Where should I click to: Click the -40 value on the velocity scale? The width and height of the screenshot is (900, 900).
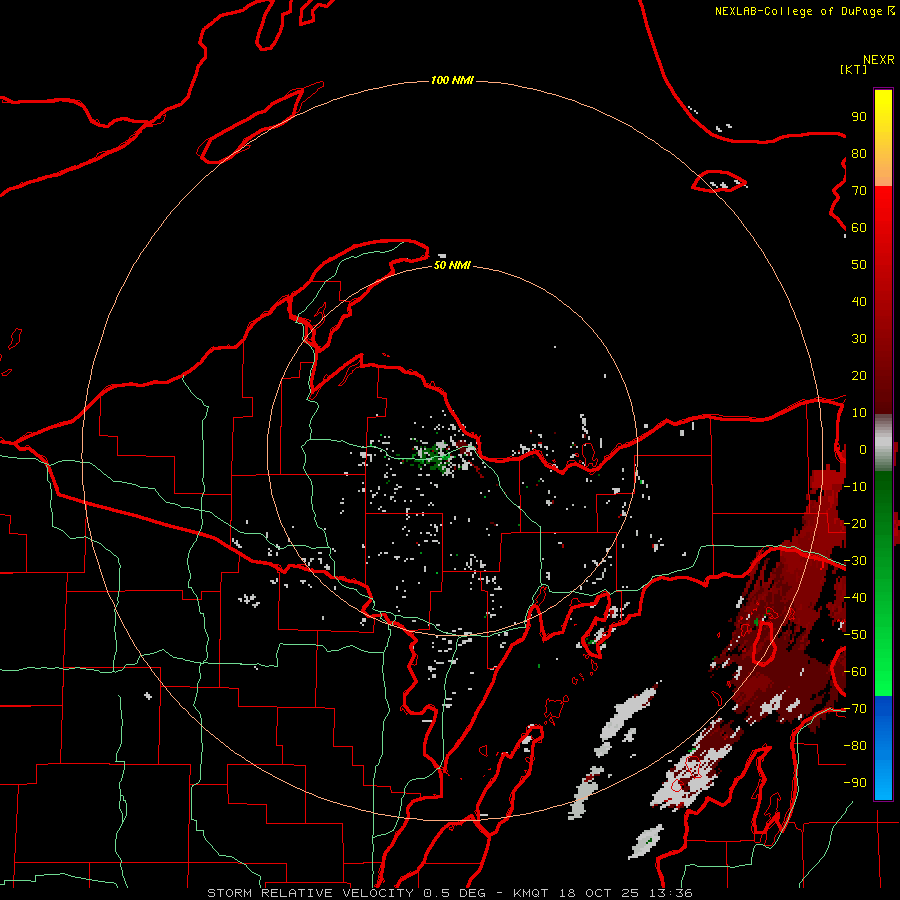pyautogui.click(x=855, y=598)
